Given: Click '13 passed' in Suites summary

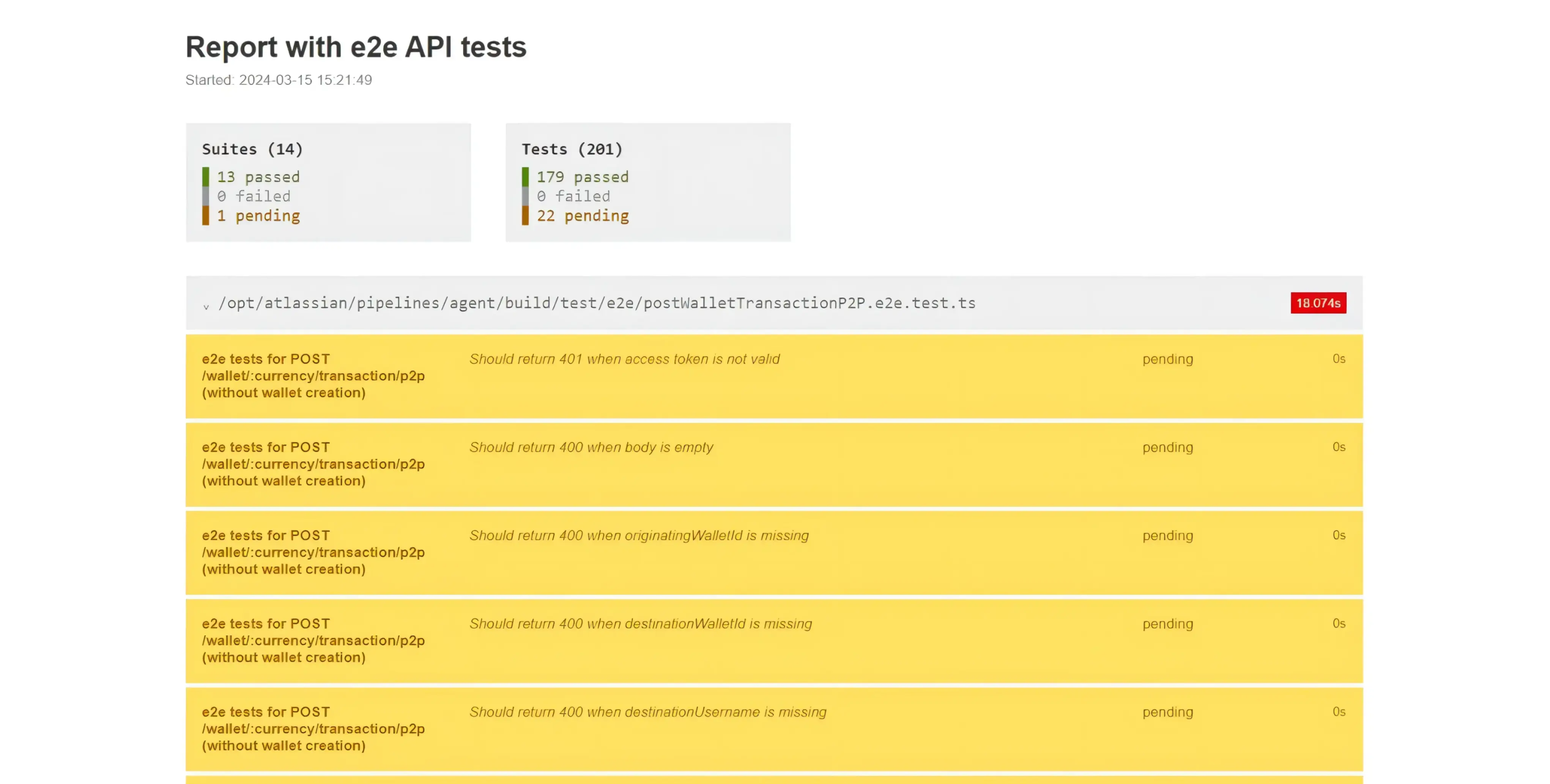Looking at the screenshot, I should (x=258, y=177).
